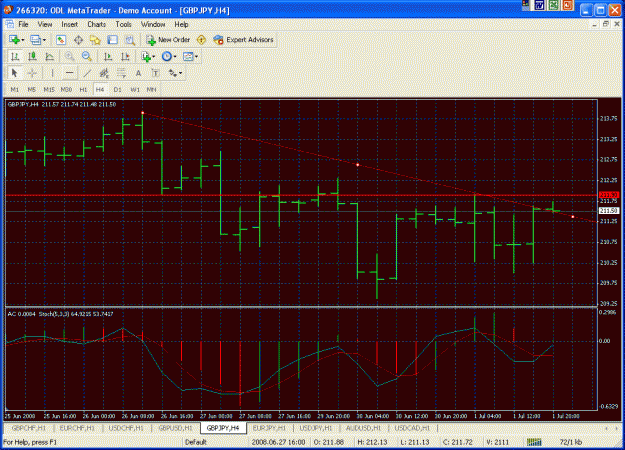This screenshot has height=450, width=625.
Task: Open the Strategy Tester magnifier icon
Action: pos(130,40)
